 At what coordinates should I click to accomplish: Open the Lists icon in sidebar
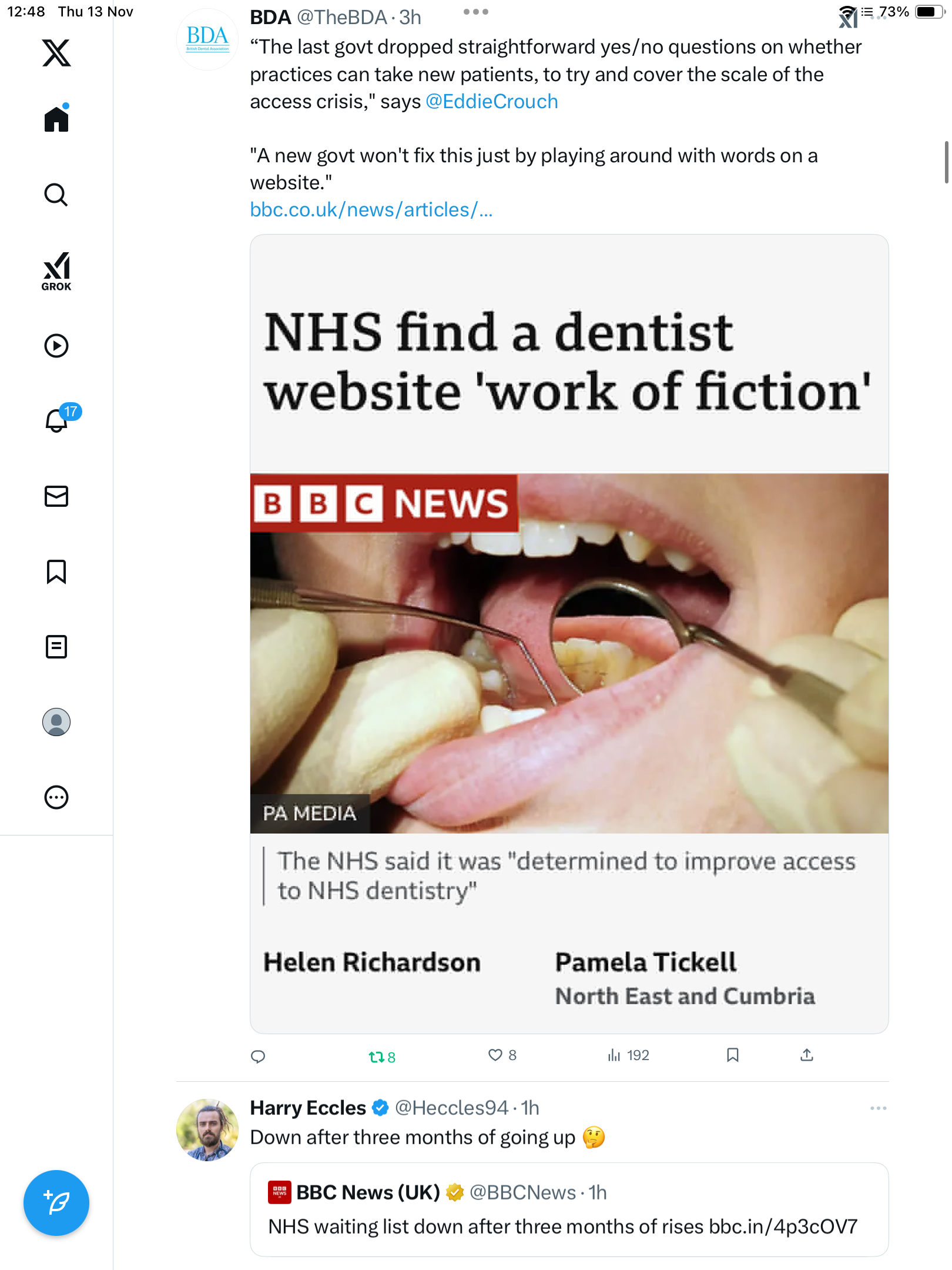[x=56, y=647]
